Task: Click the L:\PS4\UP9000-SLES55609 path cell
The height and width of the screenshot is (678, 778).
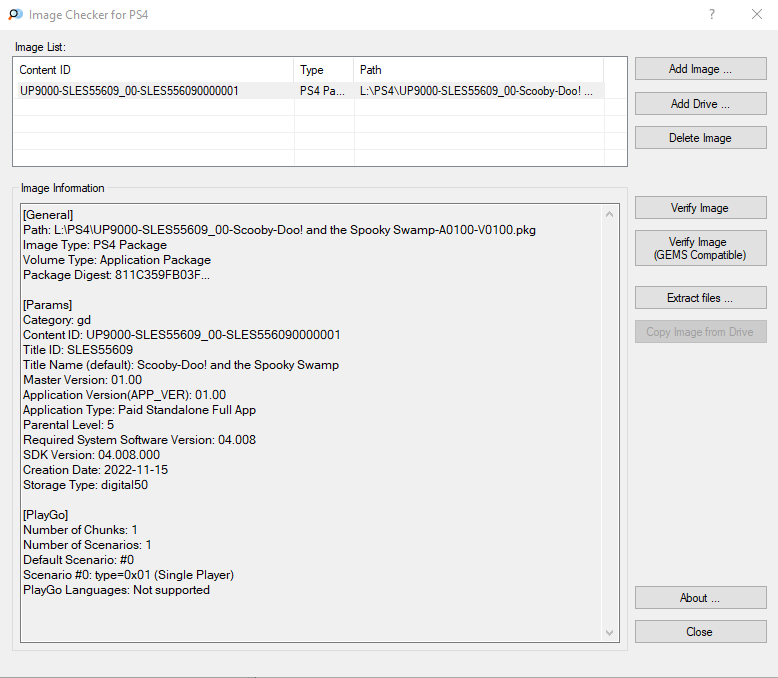Action: [476, 91]
